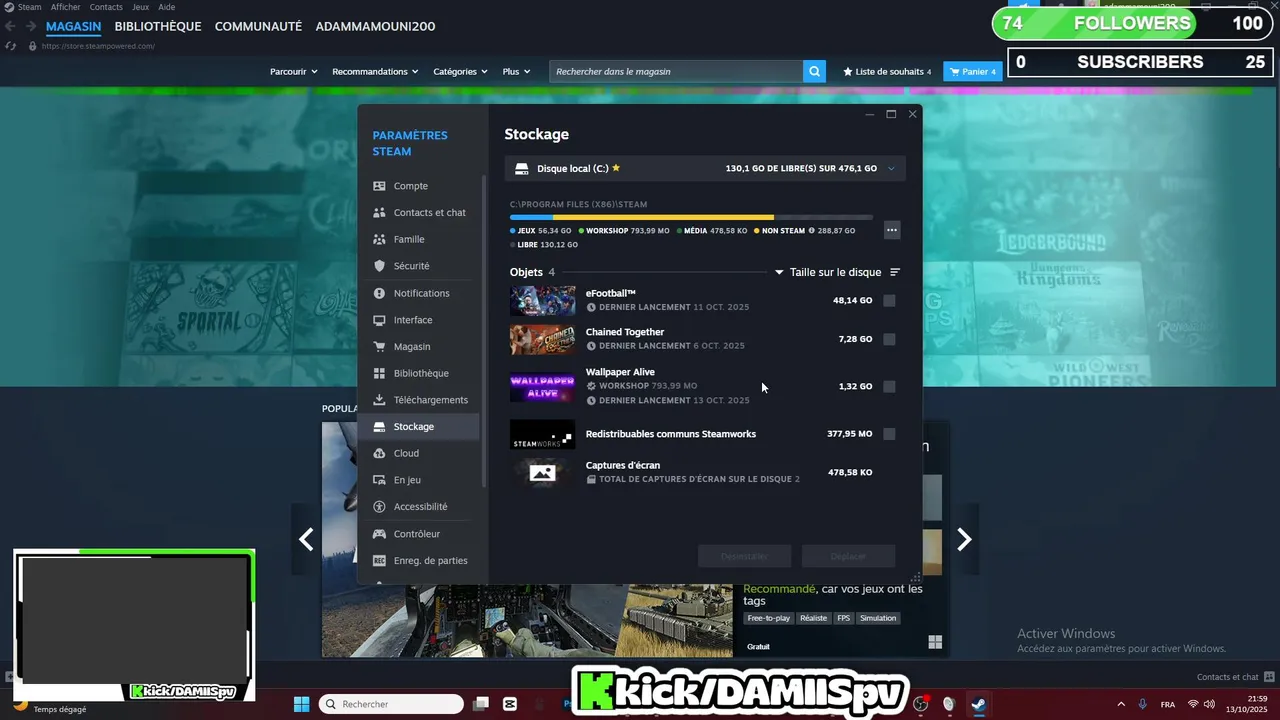Check the Redistribuables communs Steamworks checkbox

(x=890, y=434)
